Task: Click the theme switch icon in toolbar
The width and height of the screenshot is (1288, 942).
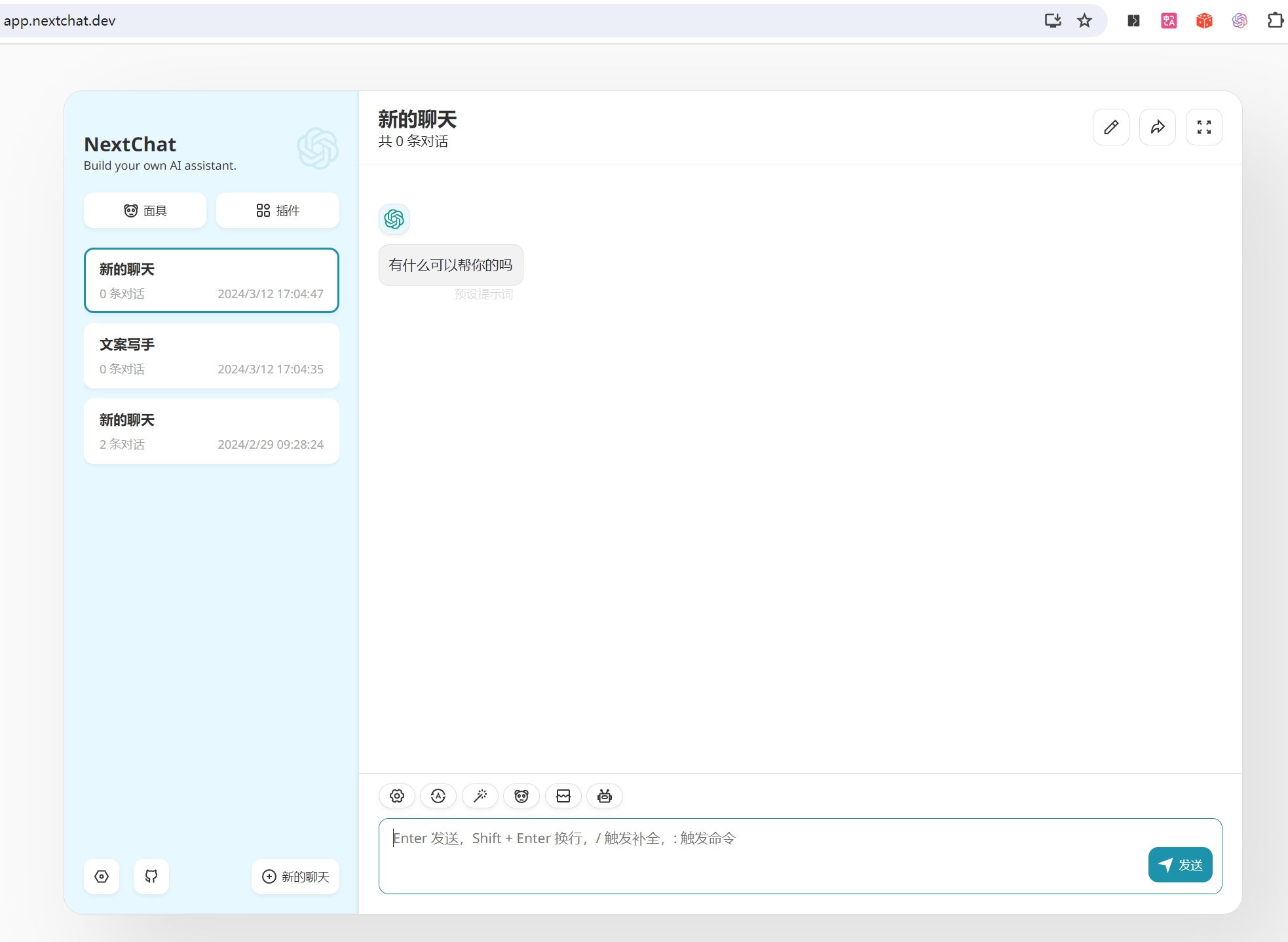Action: click(438, 796)
